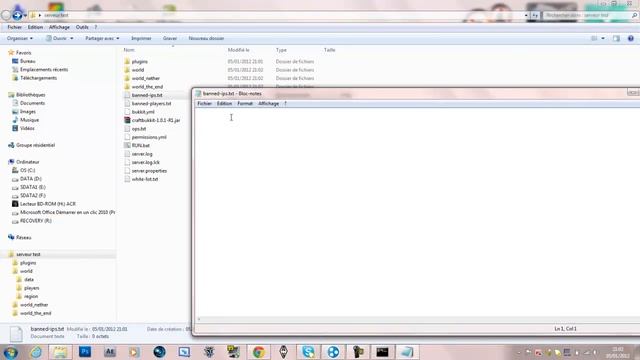This screenshot has height=360, width=640.
Task: Launch Photoshop from the taskbar
Action: (85, 352)
